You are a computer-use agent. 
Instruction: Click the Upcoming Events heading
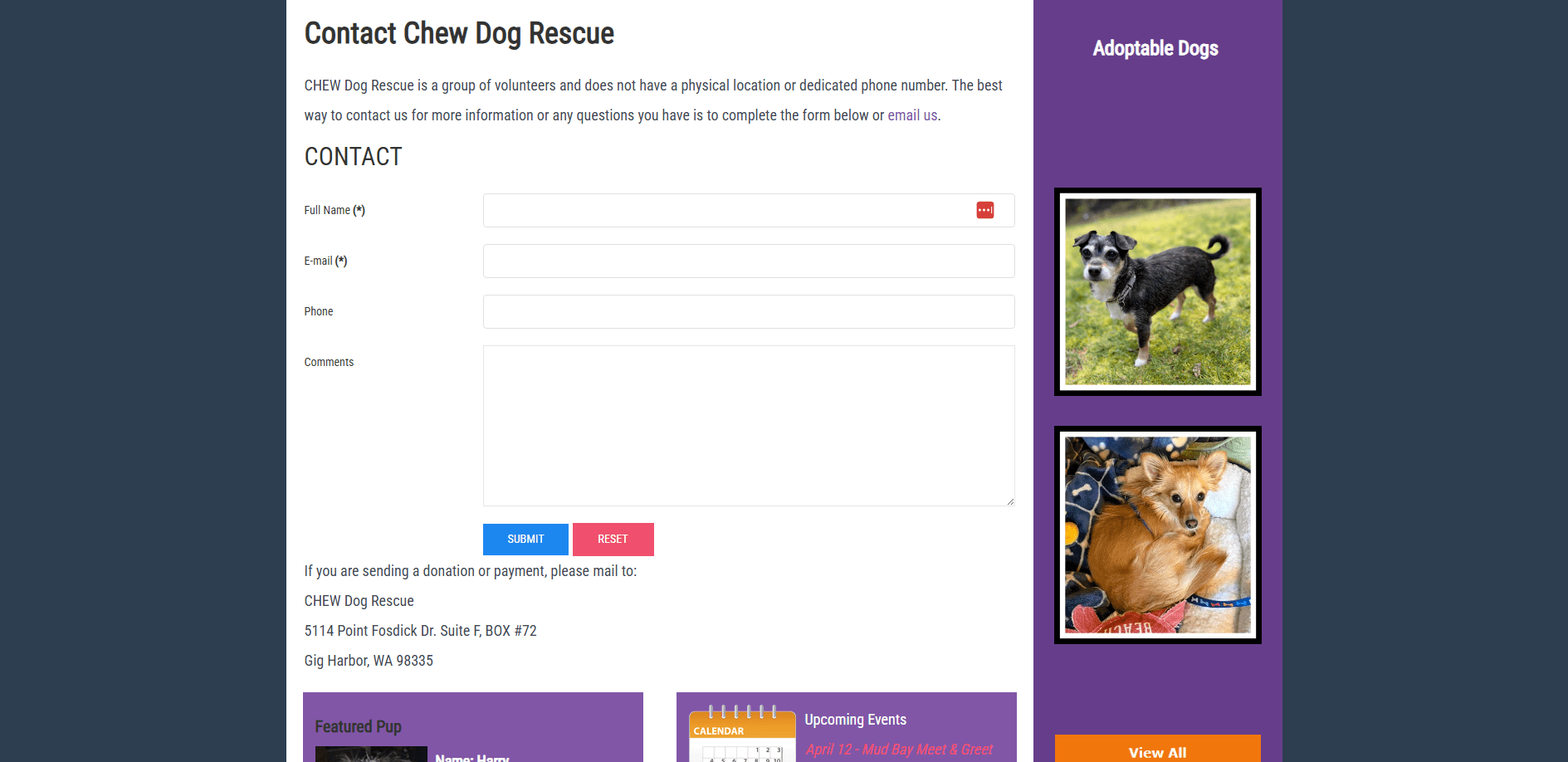point(855,720)
